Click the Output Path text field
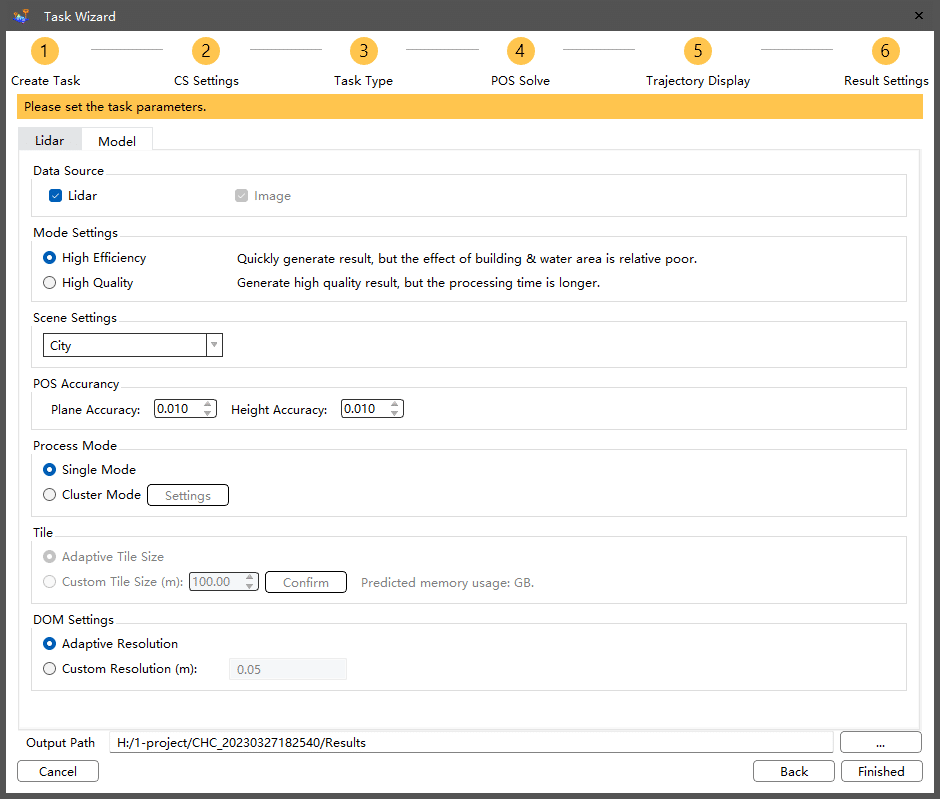The width and height of the screenshot is (940, 799). (x=470, y=742)
